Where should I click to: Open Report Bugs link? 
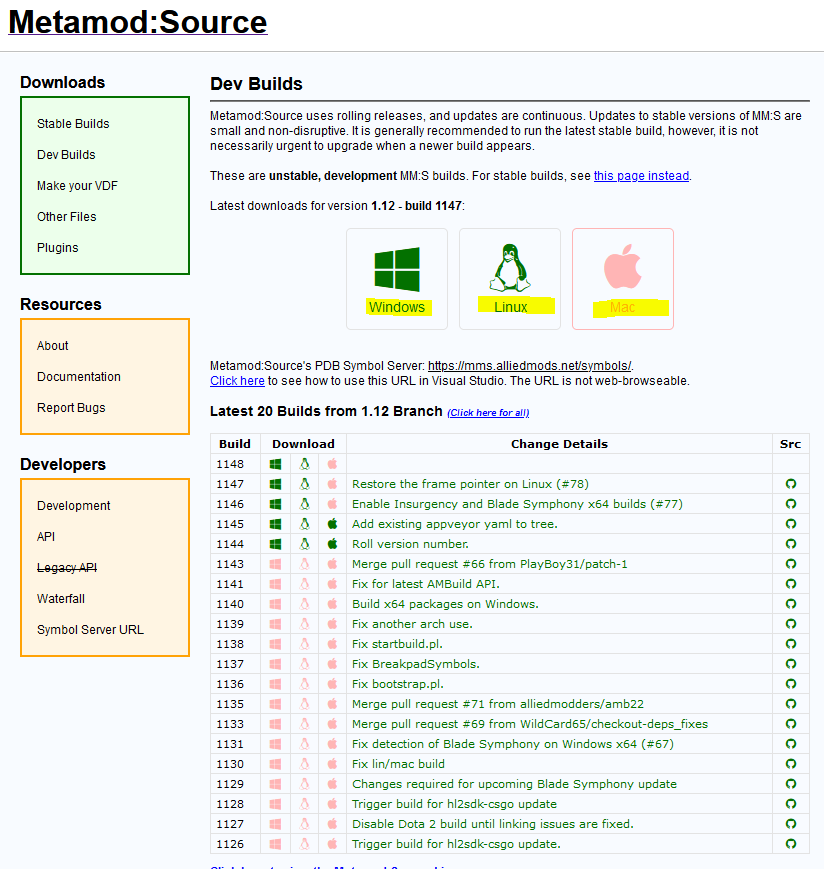tap(71, 408)
